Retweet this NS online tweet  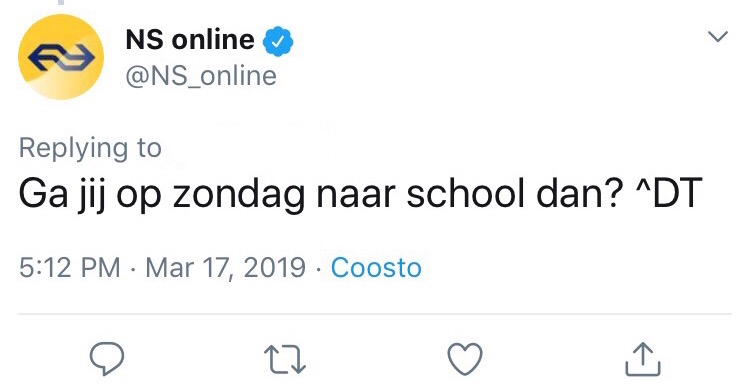point(285,360)
